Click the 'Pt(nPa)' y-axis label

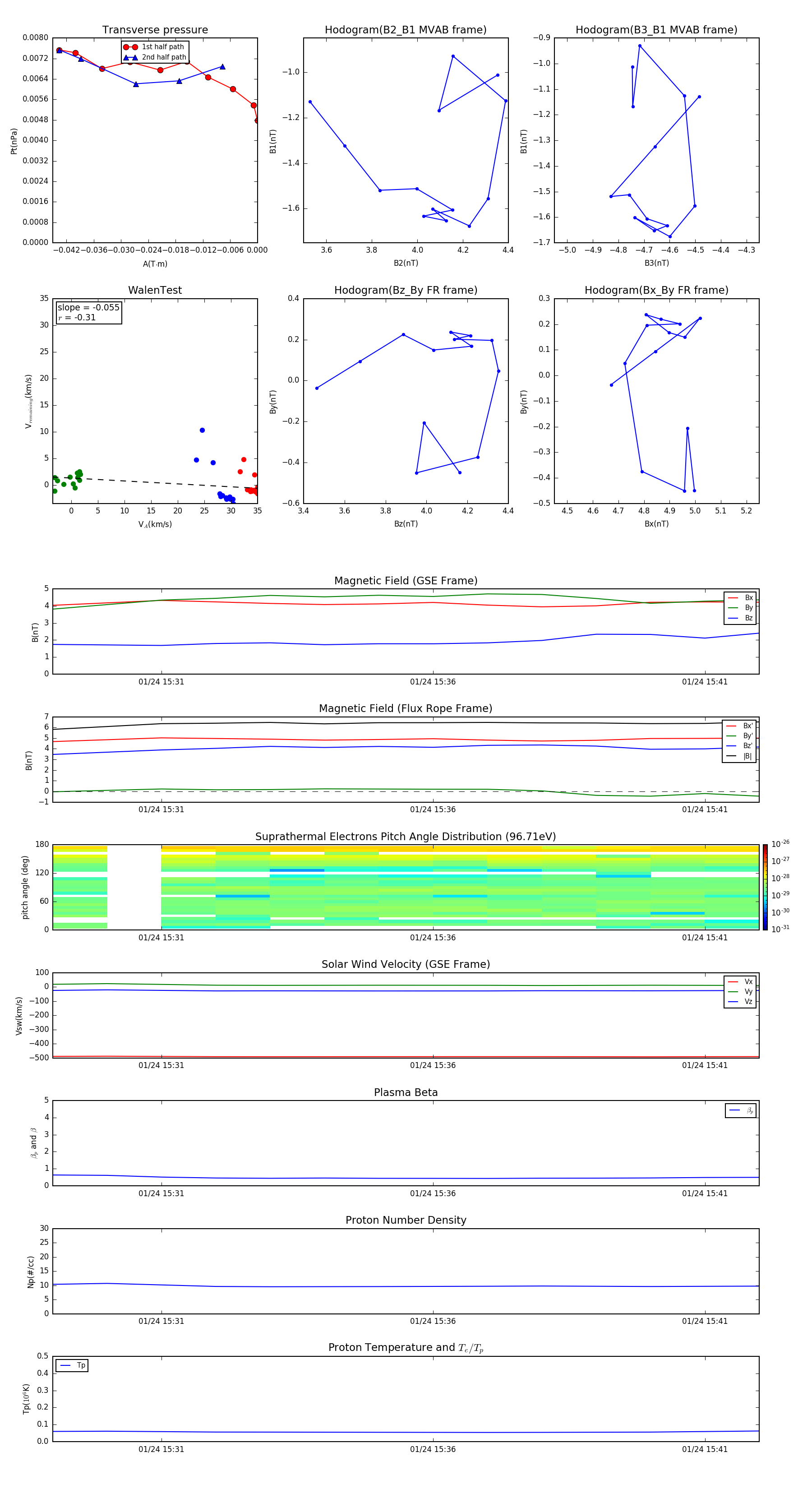coord(14,141)
